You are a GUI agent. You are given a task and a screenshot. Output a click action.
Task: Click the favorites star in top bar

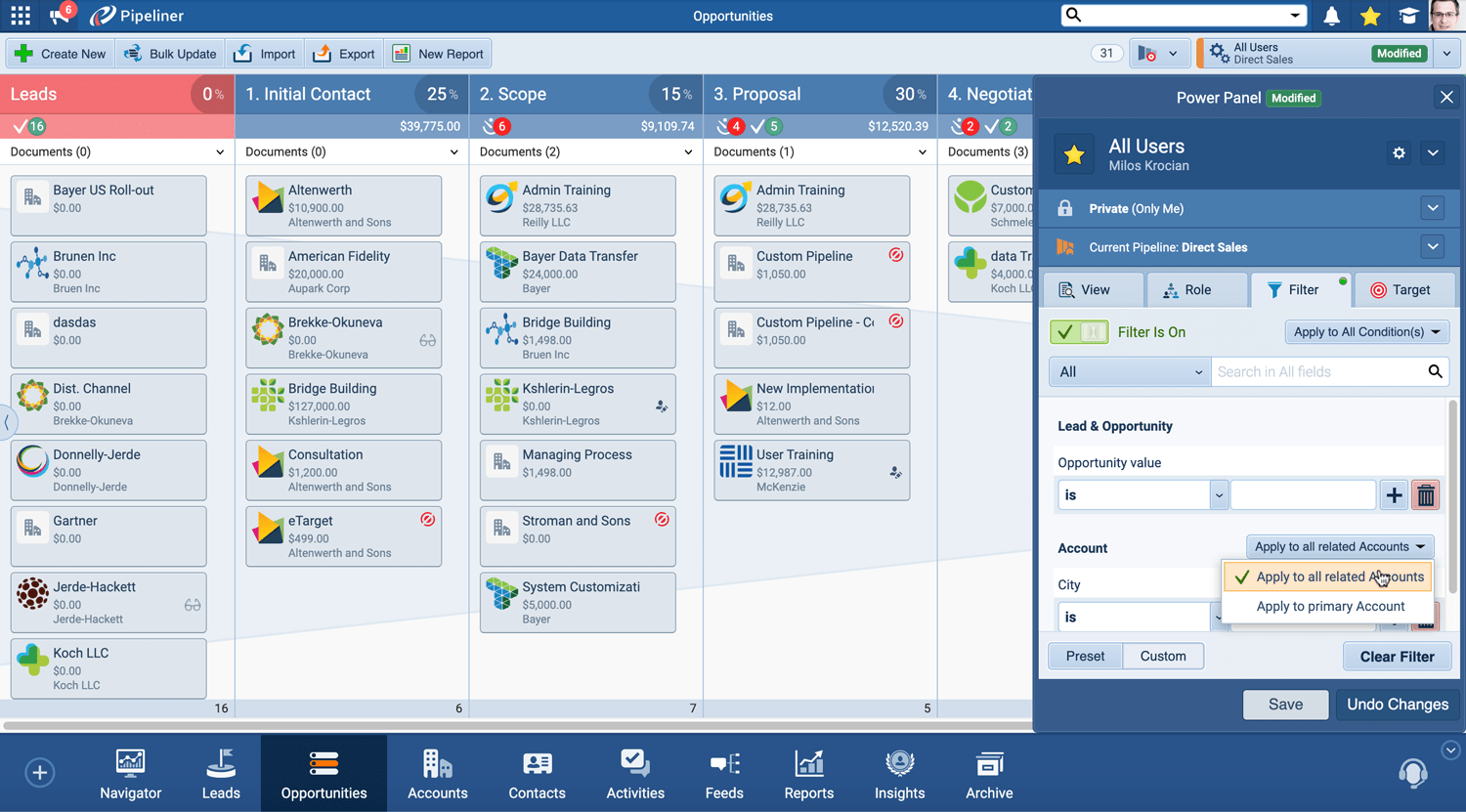(x=1370, y=16)
